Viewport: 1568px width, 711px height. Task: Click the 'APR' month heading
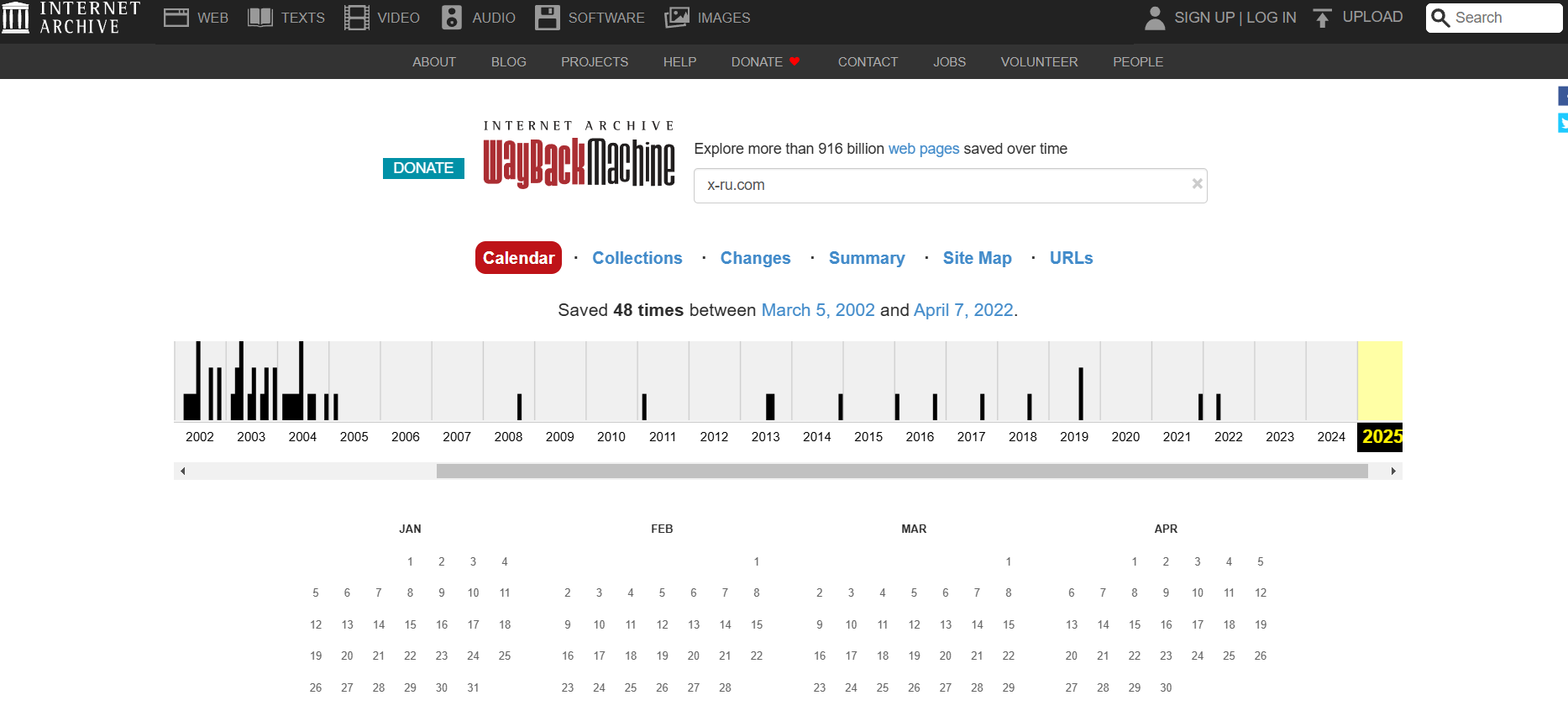click(1166, 529)
